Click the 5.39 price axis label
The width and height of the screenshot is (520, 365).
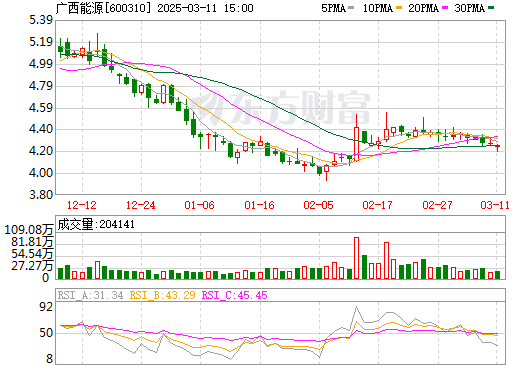pos(41,20)
